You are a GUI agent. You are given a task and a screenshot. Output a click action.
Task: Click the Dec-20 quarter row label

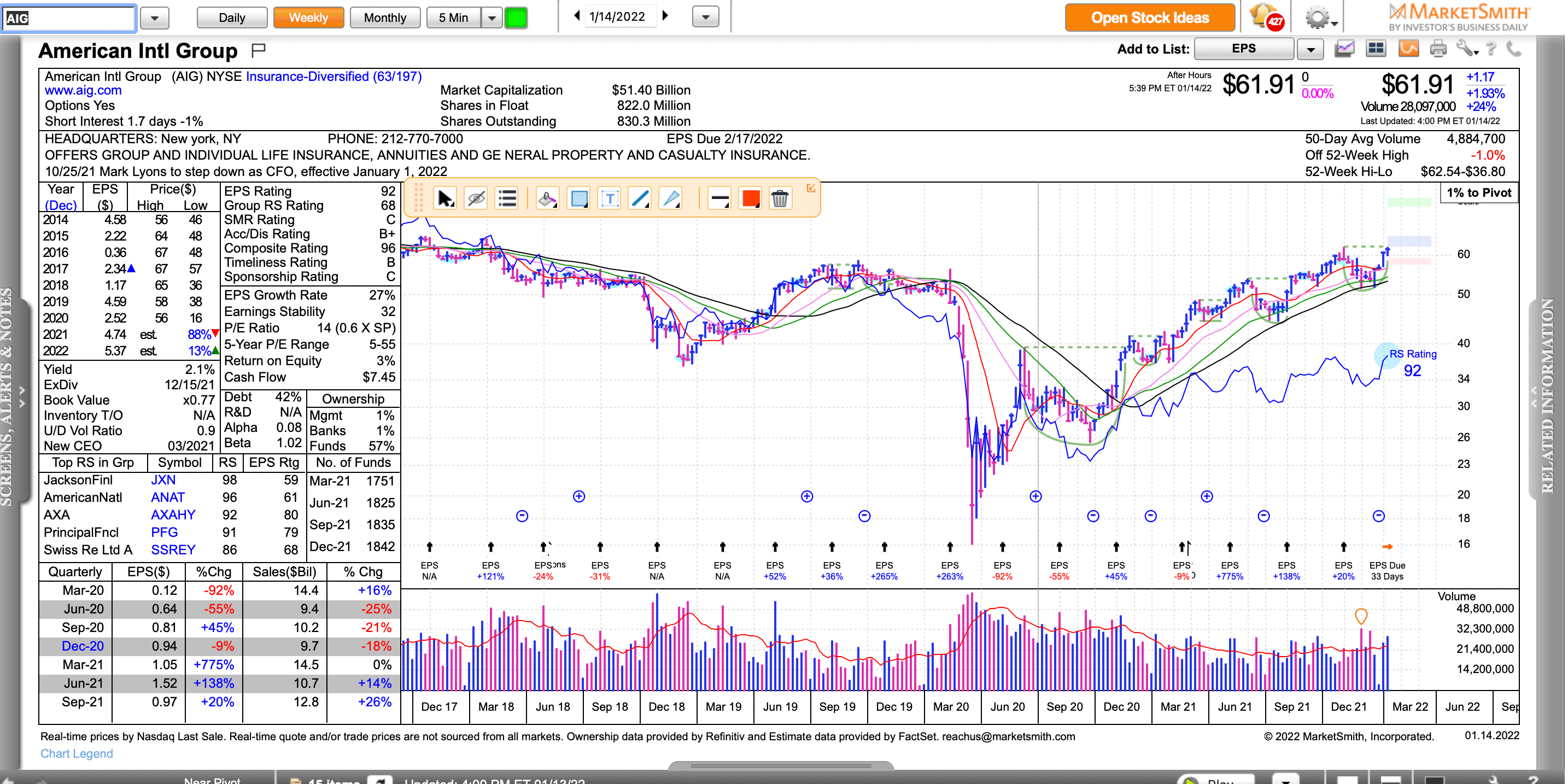point(83,646)
